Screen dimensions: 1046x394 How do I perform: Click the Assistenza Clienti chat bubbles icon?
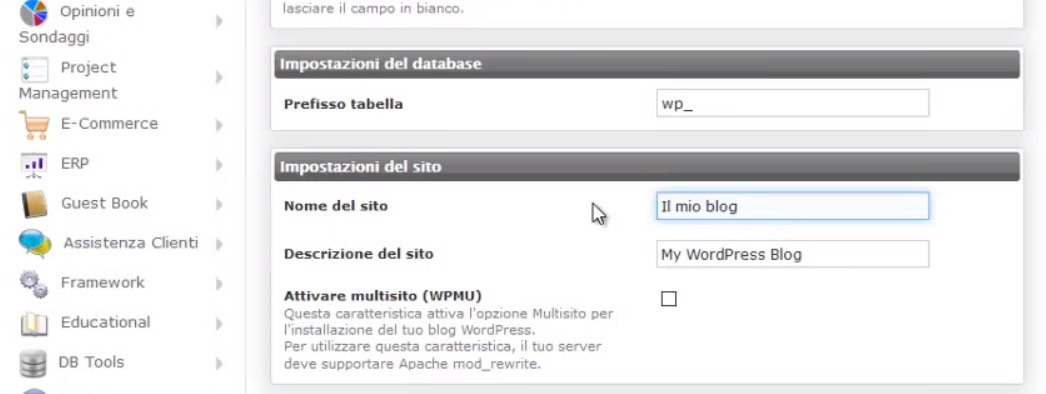coord(35,243)
